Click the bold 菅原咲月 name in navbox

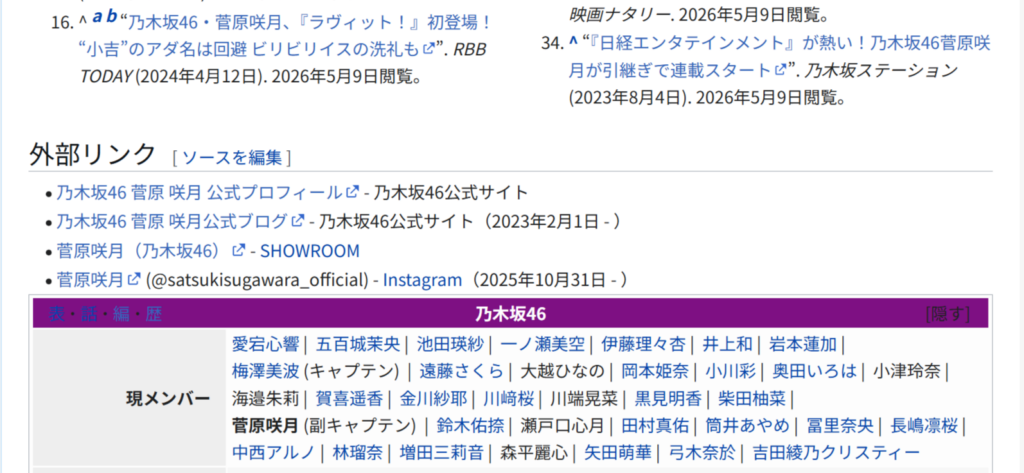pos(265,426)
